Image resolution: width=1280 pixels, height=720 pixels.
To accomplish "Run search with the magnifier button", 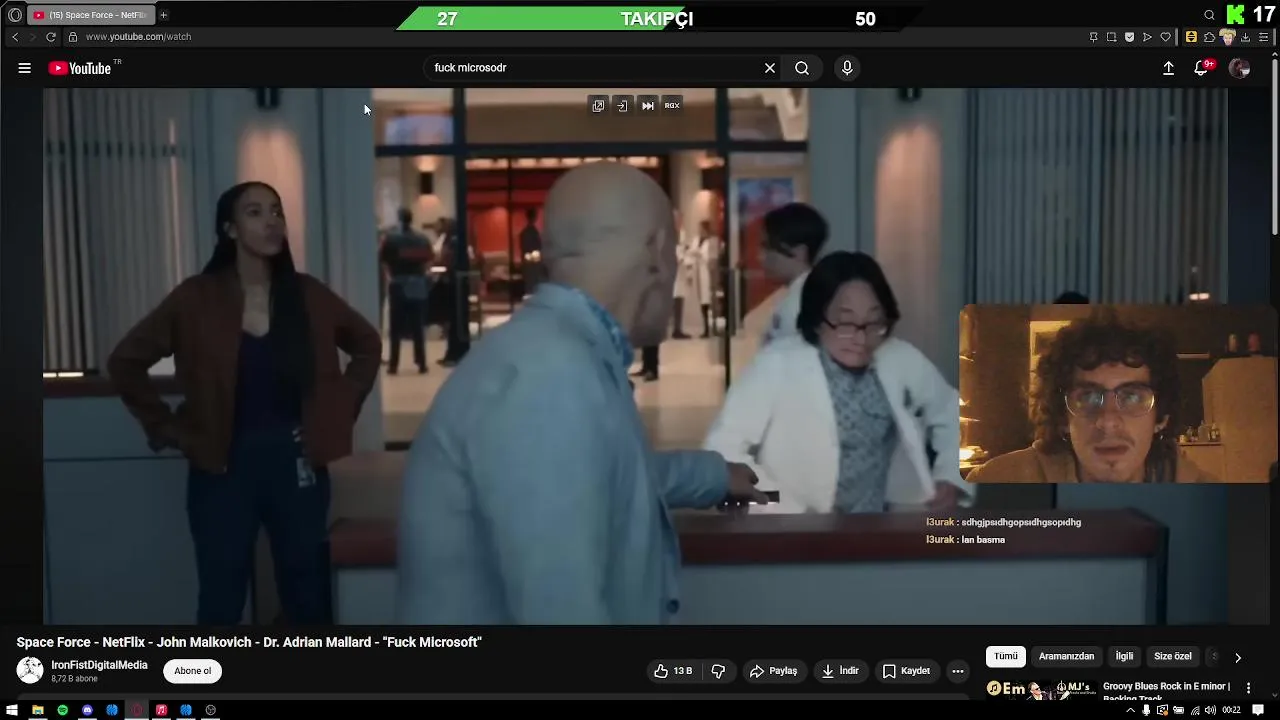I will pyautogui.click(x=802, y=68).
